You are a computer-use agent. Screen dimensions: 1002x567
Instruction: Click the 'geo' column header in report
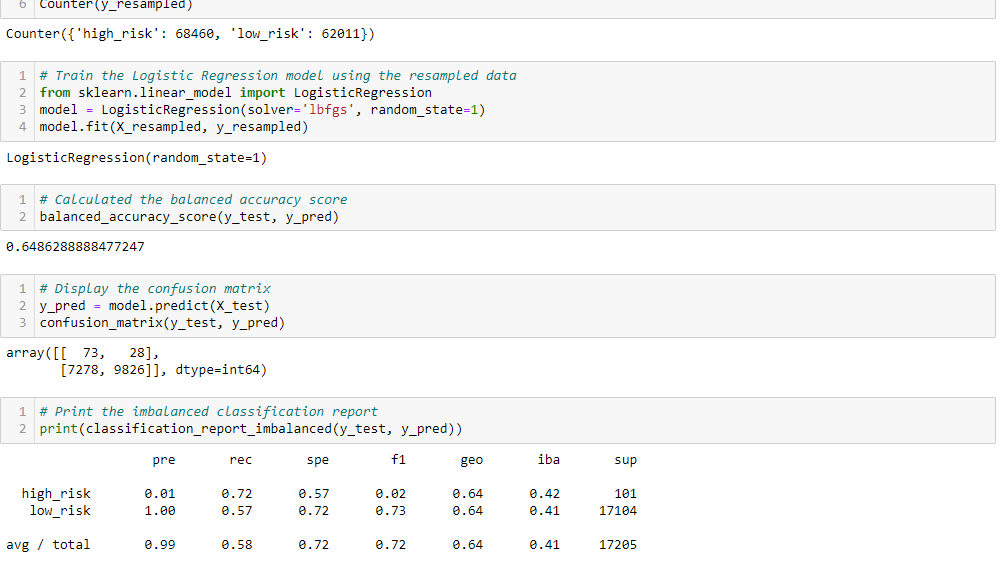pos(472,460)
